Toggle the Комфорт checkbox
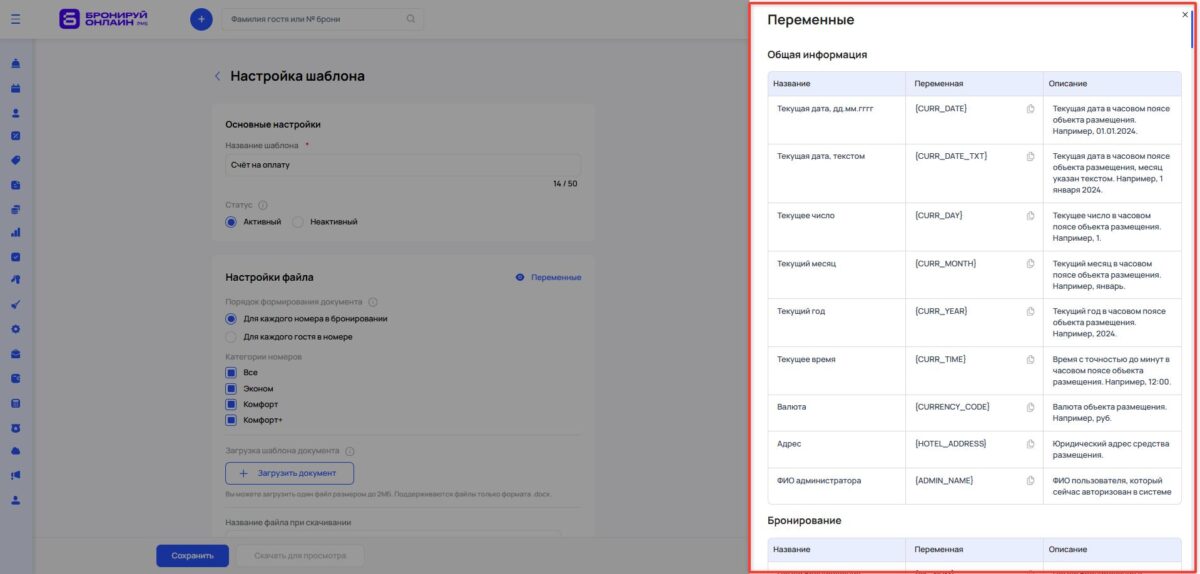The width and height of the screenshot is (1200, 574). (x=231, y=404)
